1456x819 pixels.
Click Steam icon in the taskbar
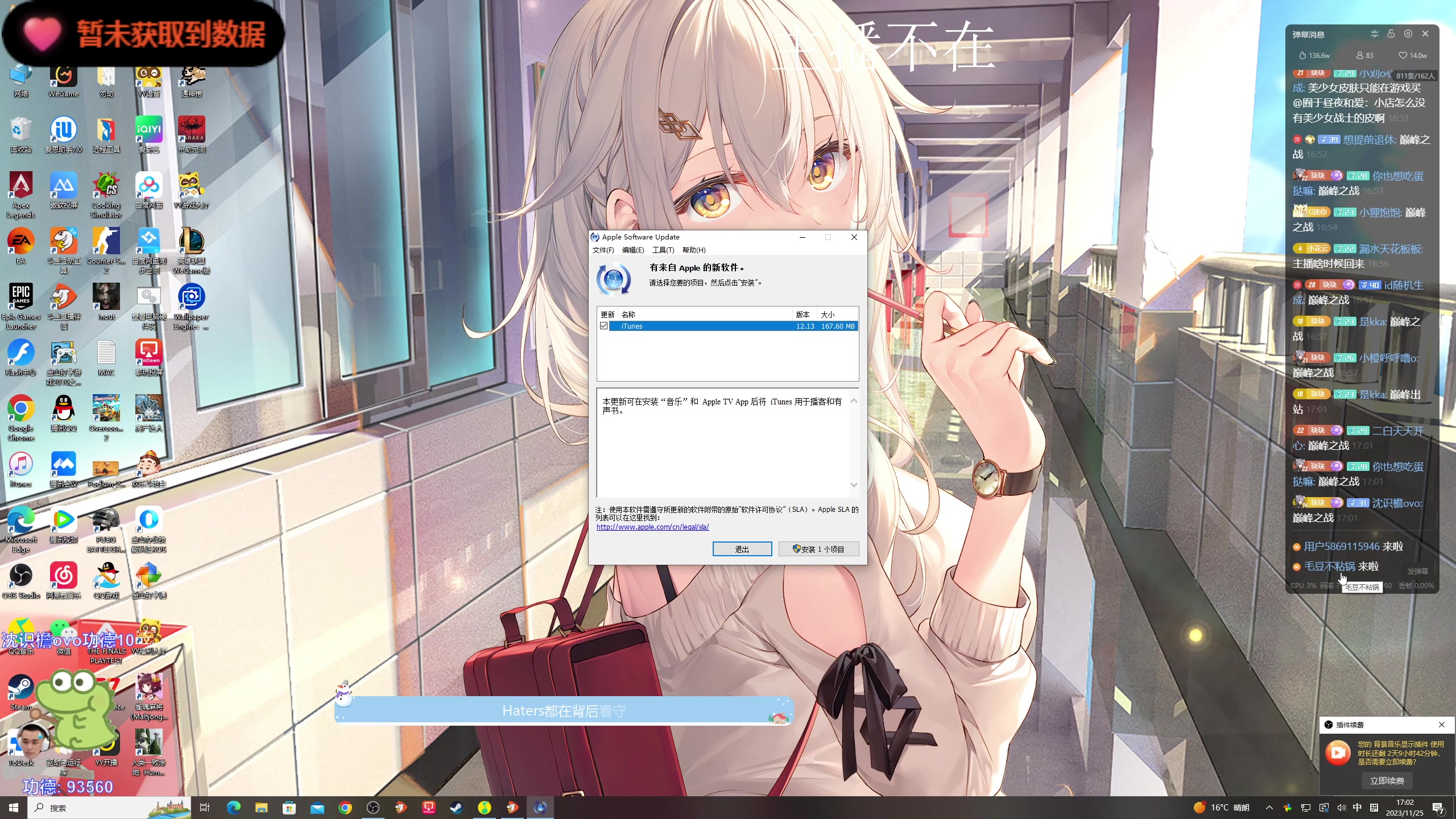(456, 808)
